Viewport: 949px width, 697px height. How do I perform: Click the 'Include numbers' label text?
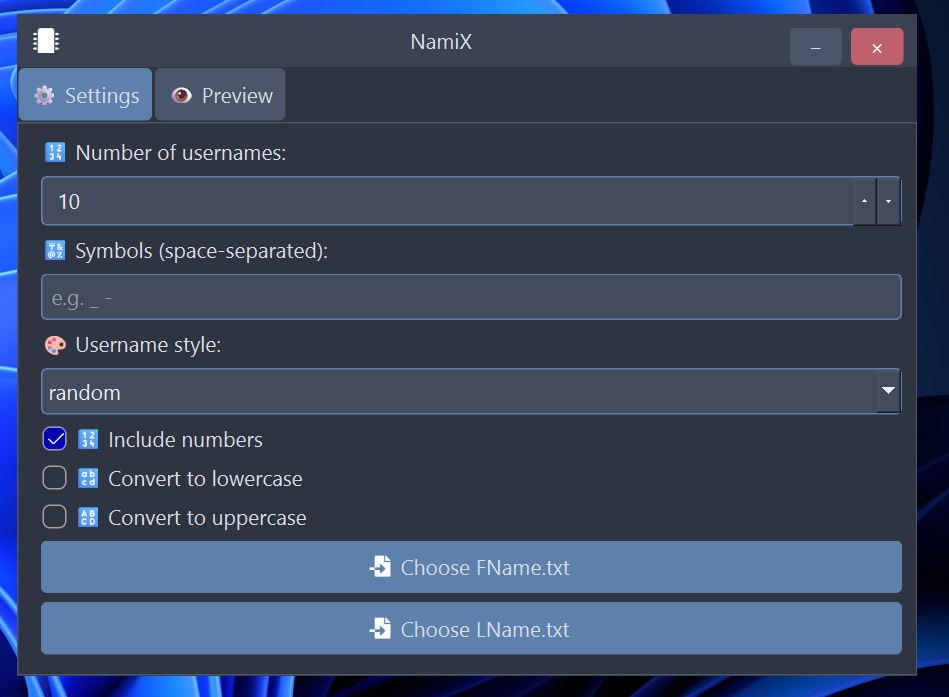pos(185,440)
